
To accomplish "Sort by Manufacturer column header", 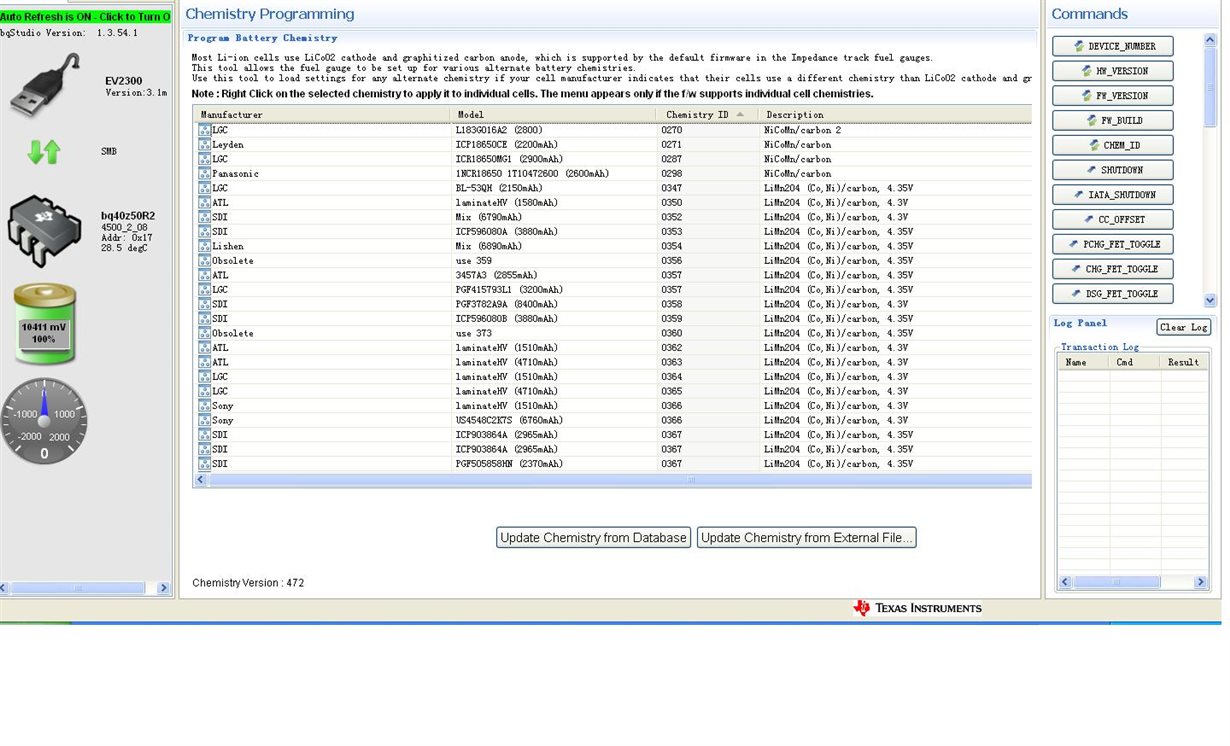I will pyautogui.click(x=321, y=114).
